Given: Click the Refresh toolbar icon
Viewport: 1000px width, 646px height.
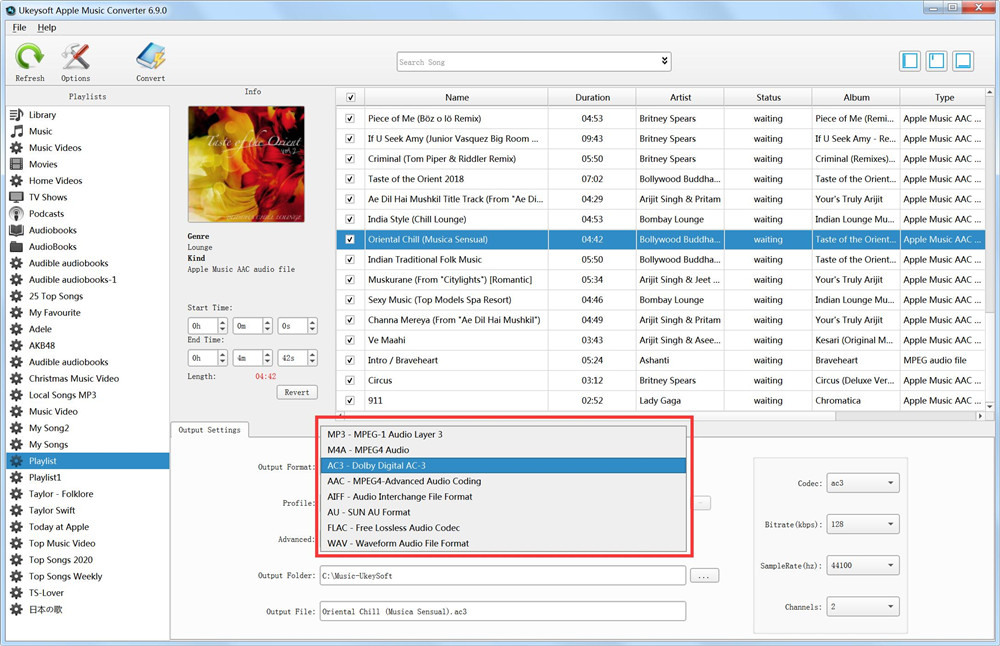Looking at the screenshot, I should click(29, 57).
